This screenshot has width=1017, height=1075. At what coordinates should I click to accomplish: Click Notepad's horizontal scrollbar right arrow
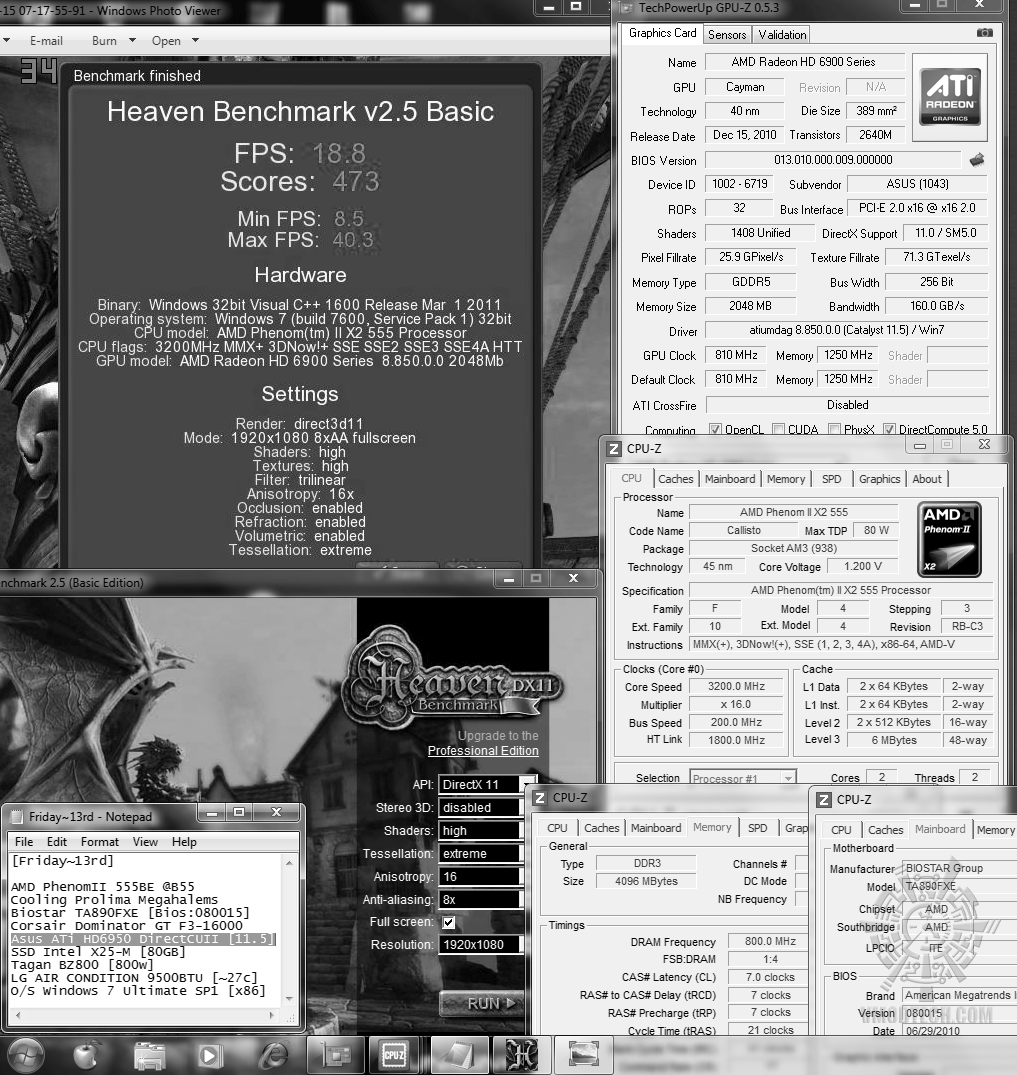point(272,1015)
